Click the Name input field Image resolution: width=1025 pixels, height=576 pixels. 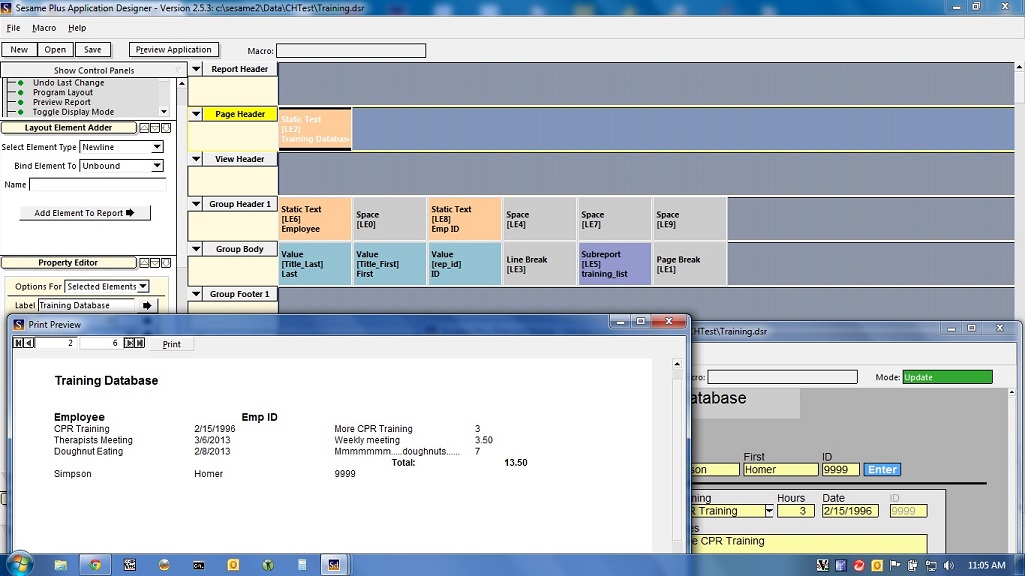pyautogui.click(x=98, y=185)
